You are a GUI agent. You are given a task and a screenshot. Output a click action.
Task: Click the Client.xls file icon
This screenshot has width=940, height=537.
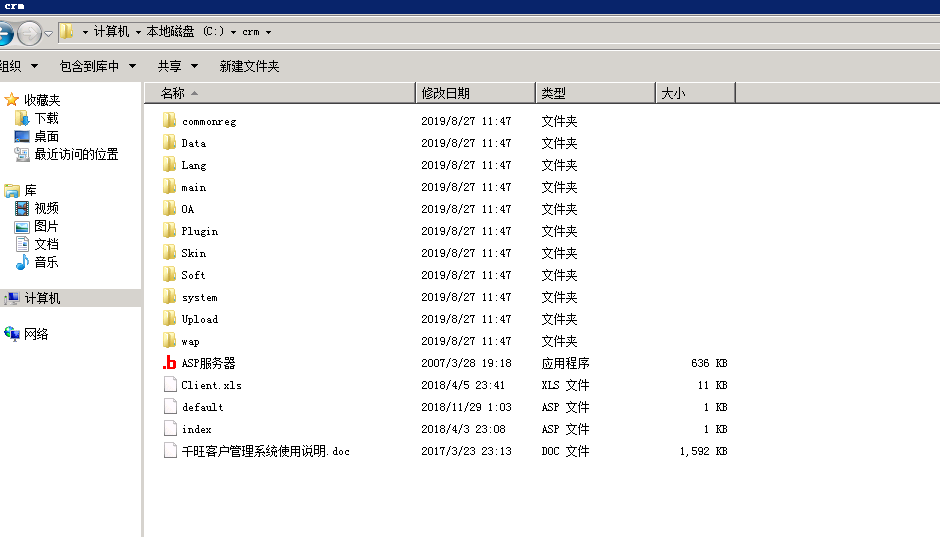(x=170, y=385)
